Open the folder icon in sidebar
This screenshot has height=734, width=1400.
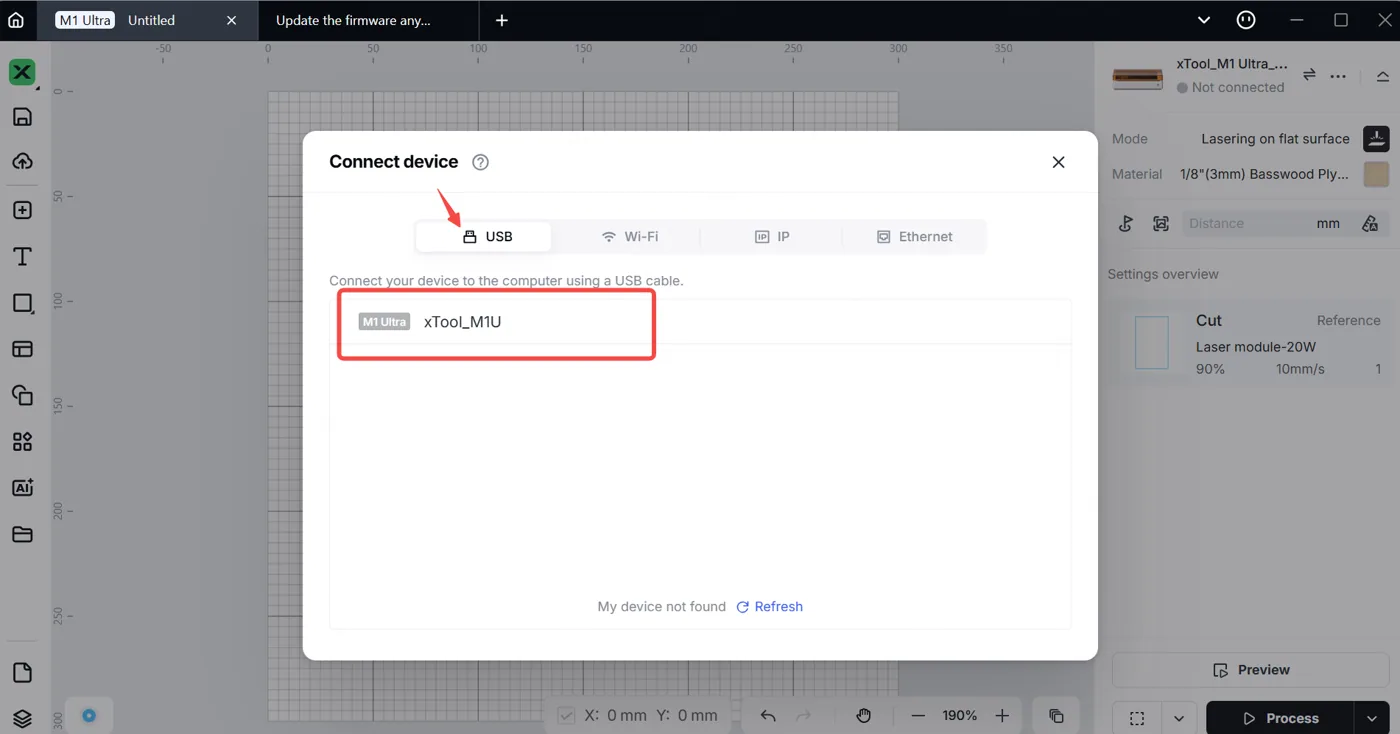click(x=22, y=534)
